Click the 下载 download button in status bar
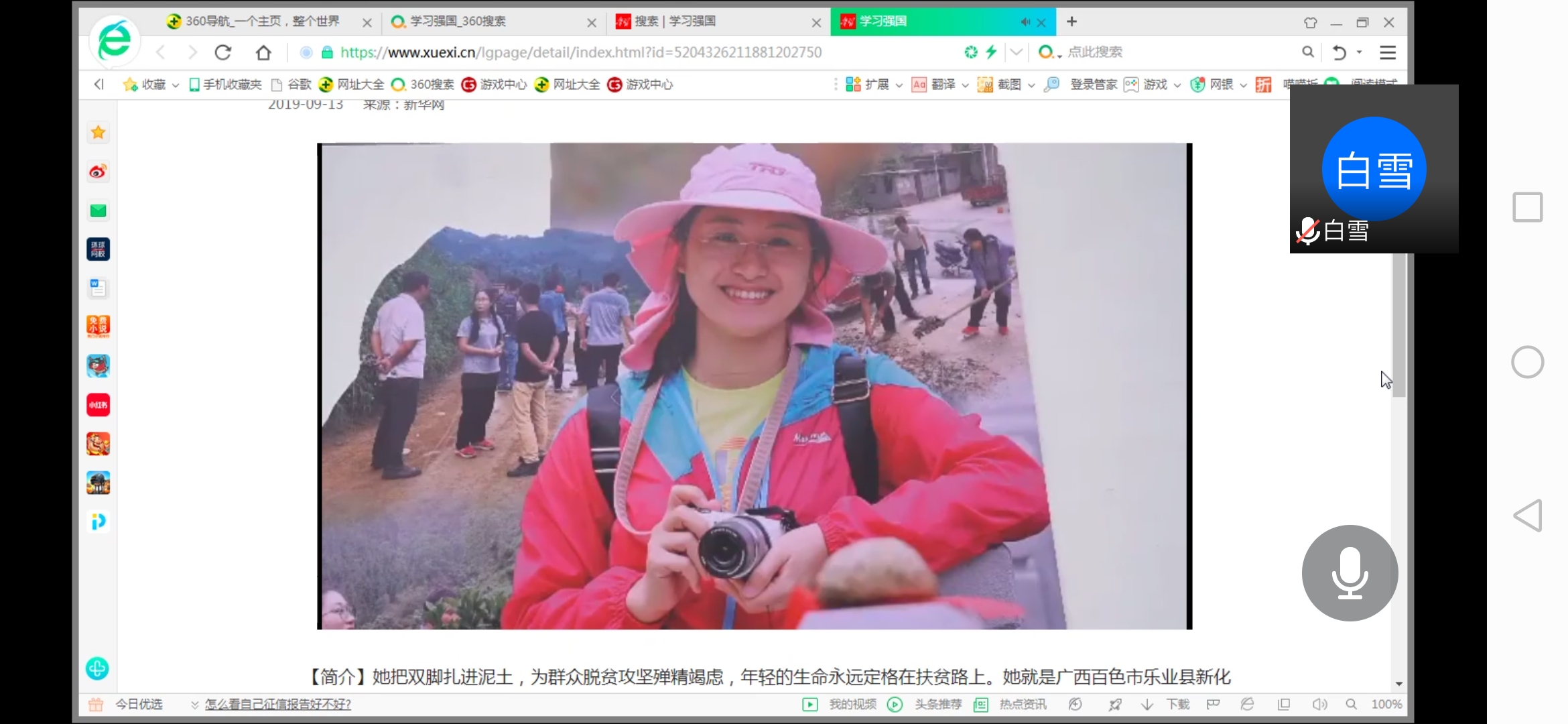 pyautogui.click(x=1177, y=704)
